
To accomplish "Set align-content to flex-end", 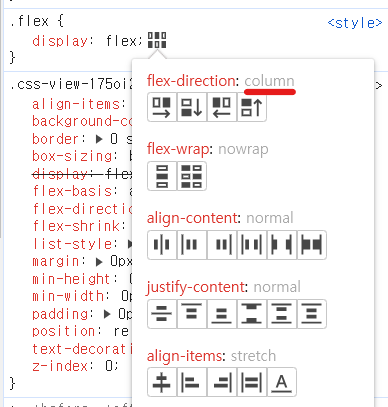I will coord(222,245).
